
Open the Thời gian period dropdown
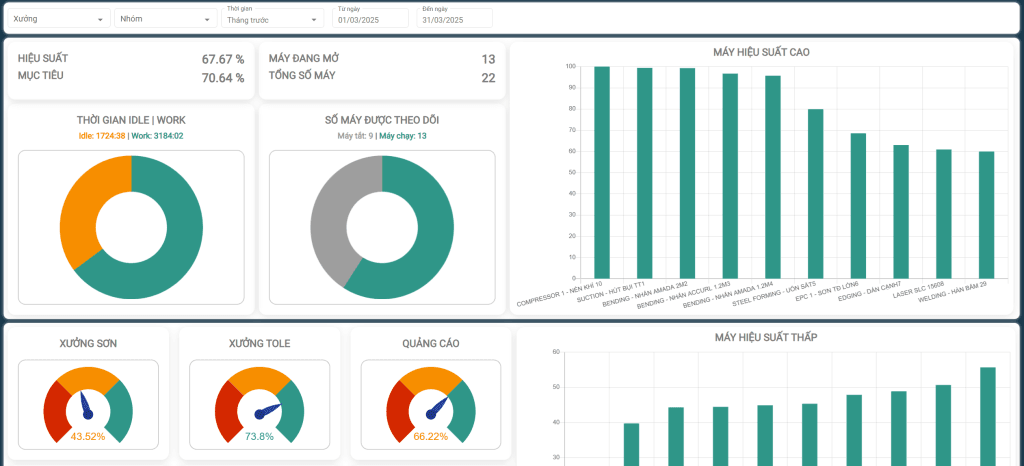pyautogui.click(x=273, y=18)
